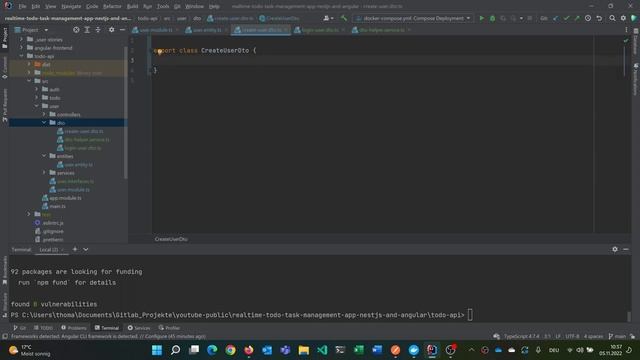
Task: Open Firefox from the taskbar
Action: 249,350
